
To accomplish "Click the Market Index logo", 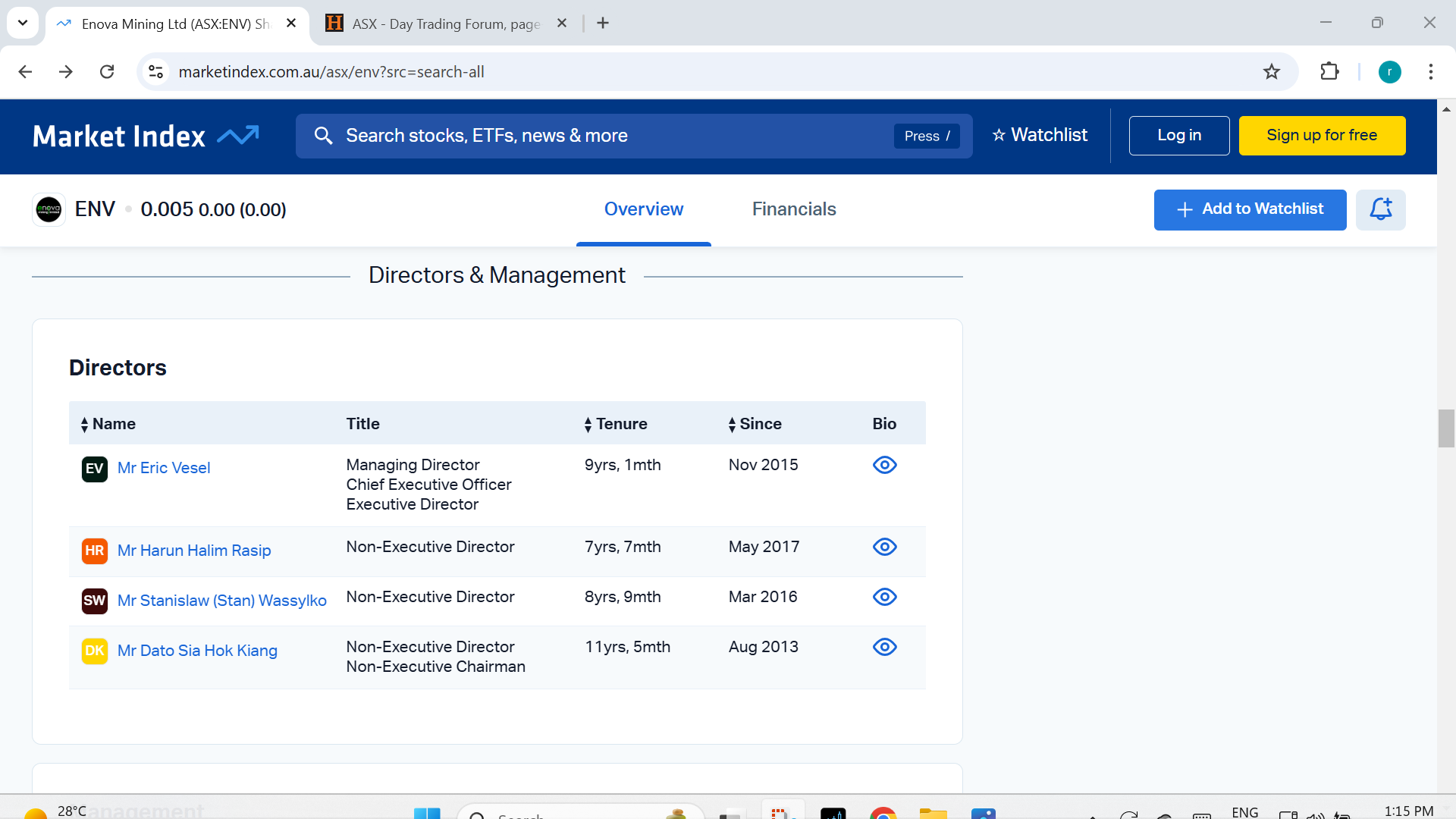I will (146, 136).
